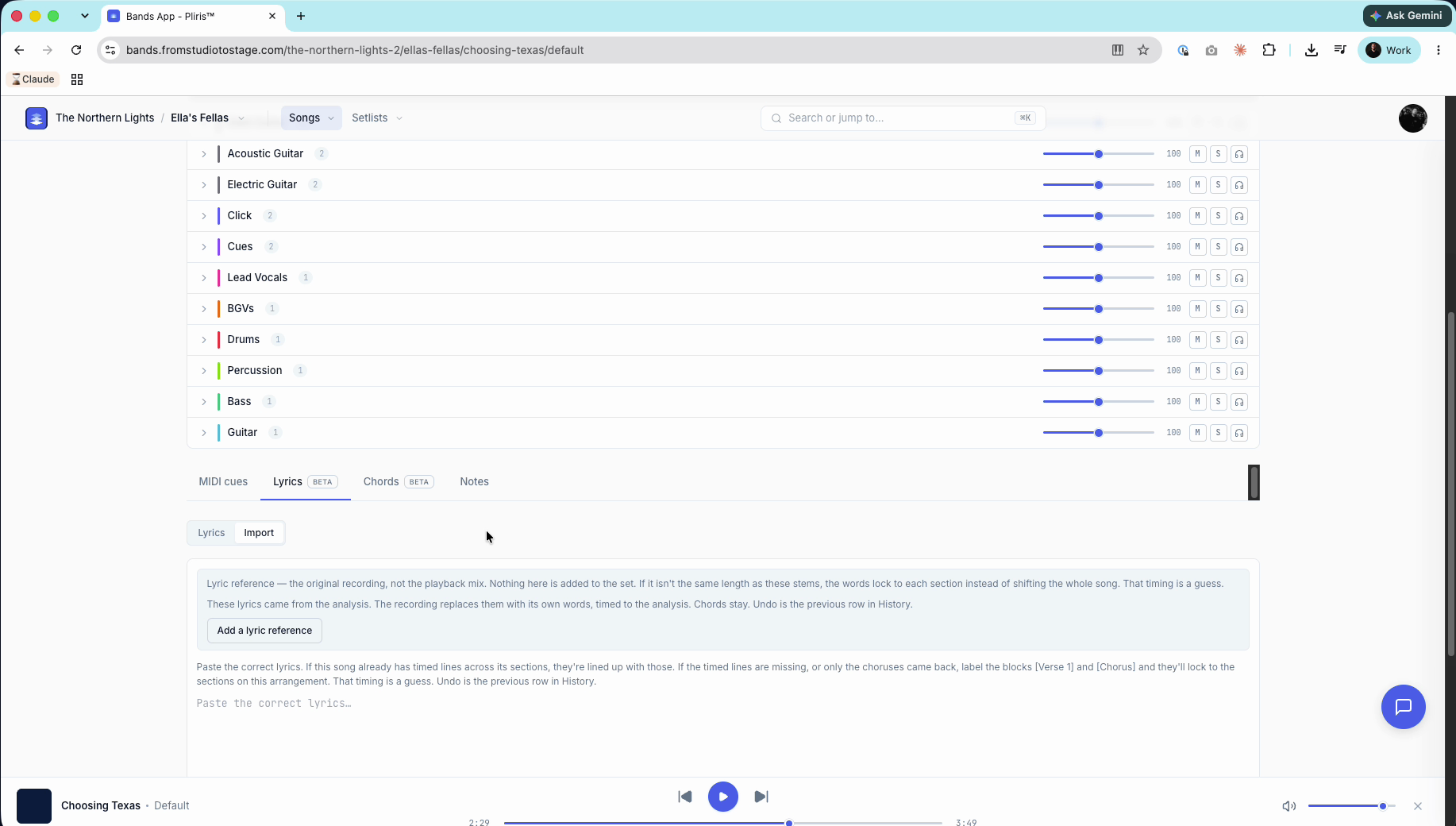This screenshot has height=826, width=1456.
Task: Close the bottom player bar
Action: [x=1417, y=806]
